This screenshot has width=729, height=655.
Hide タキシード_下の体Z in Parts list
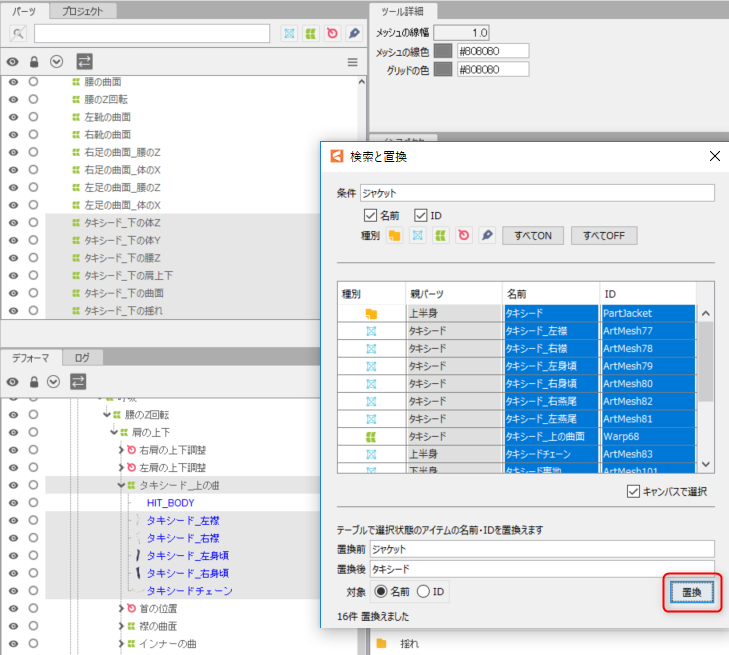pyautogui.click(x=13, y=223)
